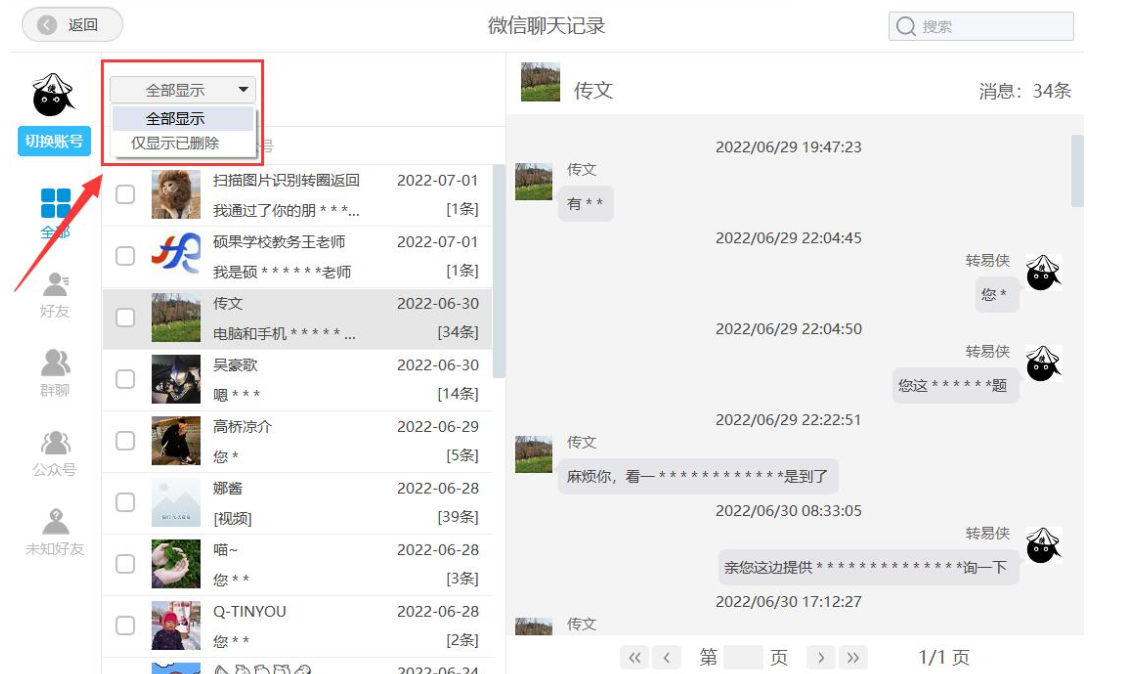The image size is (1141, 674).
Task: Select the 全部 grid icon in sidebar
Action: tap(55, 203)
